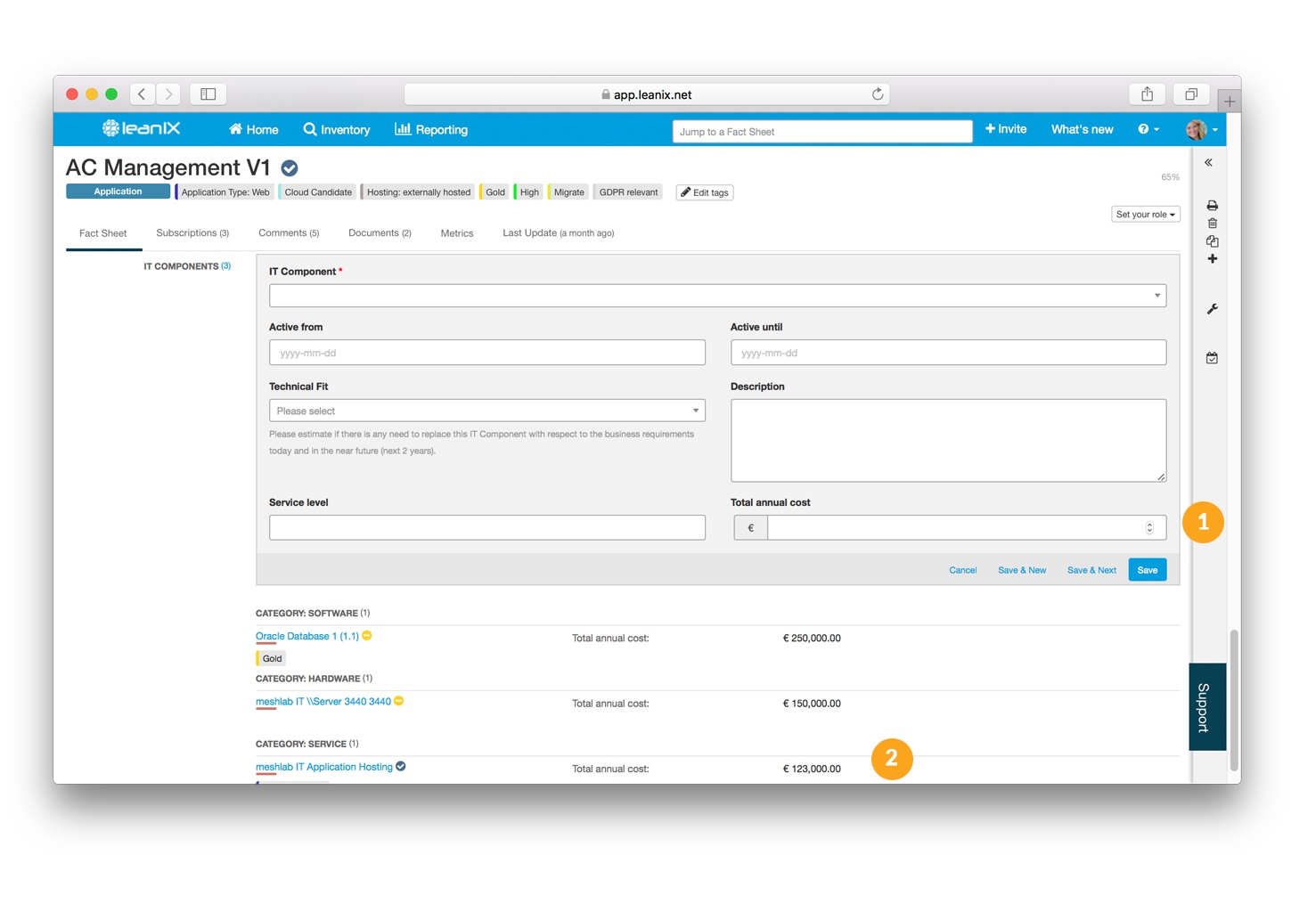Click the copy fact sheet icon
Image resolution: width=1316 pixels, height=912 pixels.
click(x=1213, y=241)
